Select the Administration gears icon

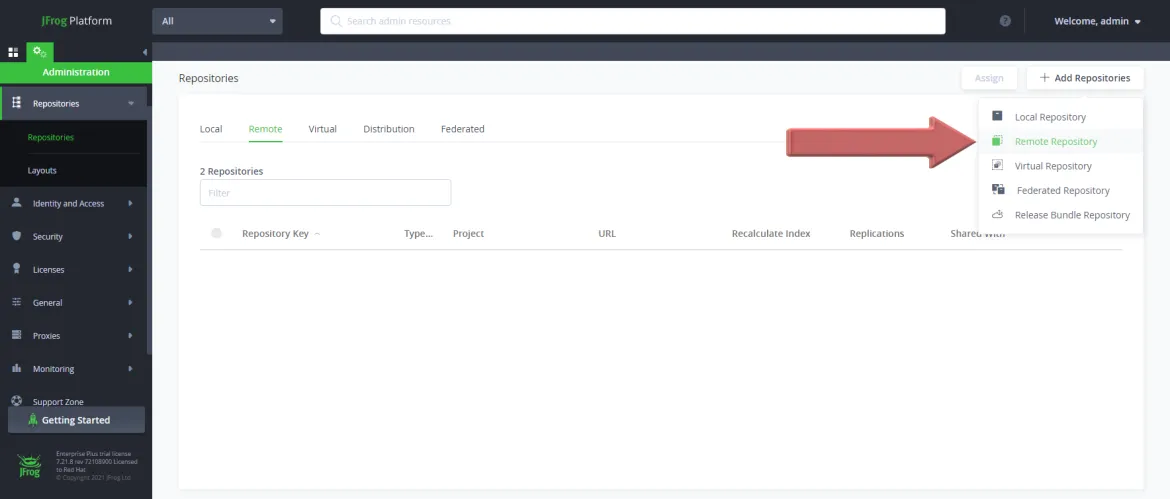click(x=40, y=52)
